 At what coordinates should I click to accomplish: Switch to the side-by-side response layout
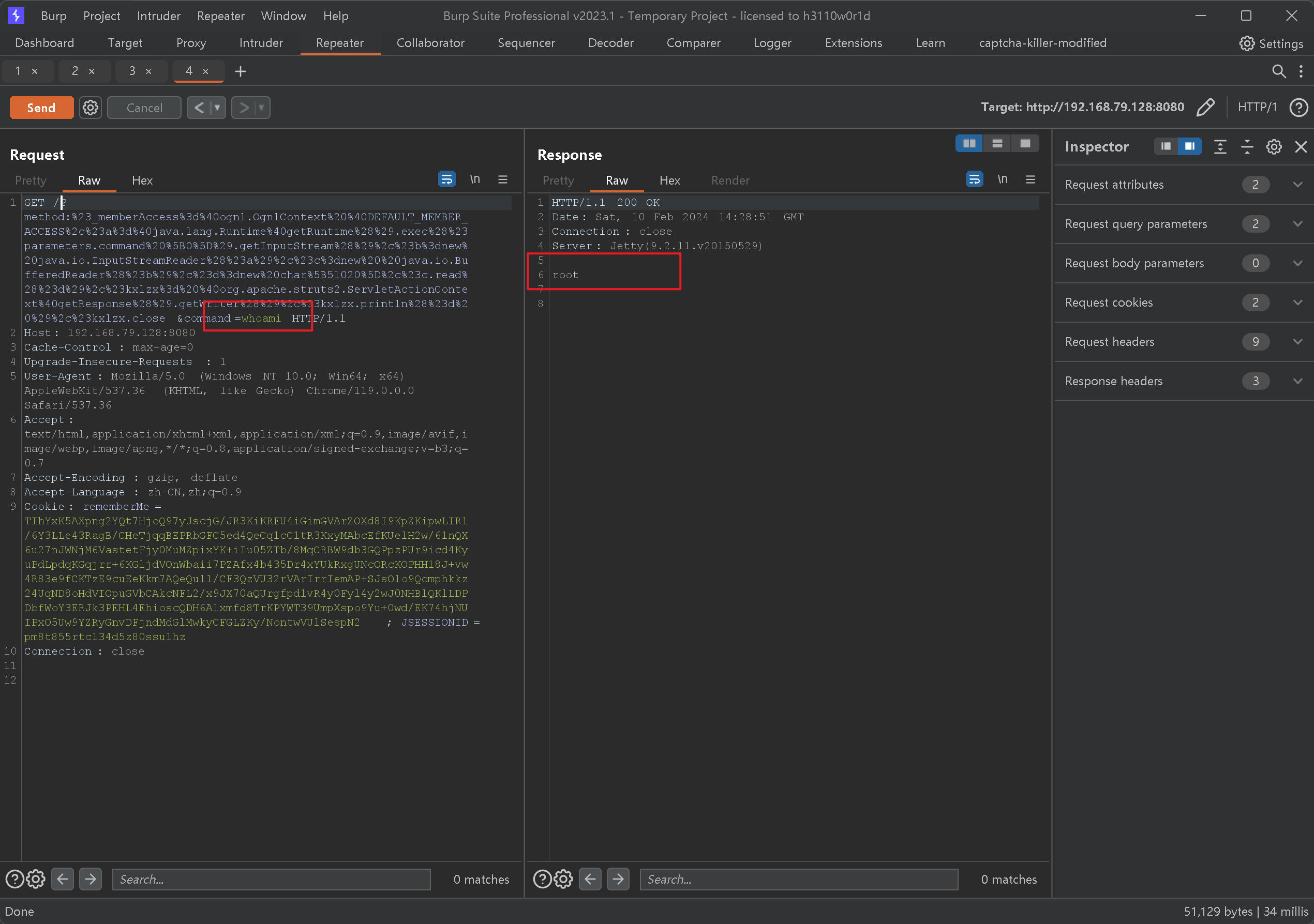click(x=969, y=144)
